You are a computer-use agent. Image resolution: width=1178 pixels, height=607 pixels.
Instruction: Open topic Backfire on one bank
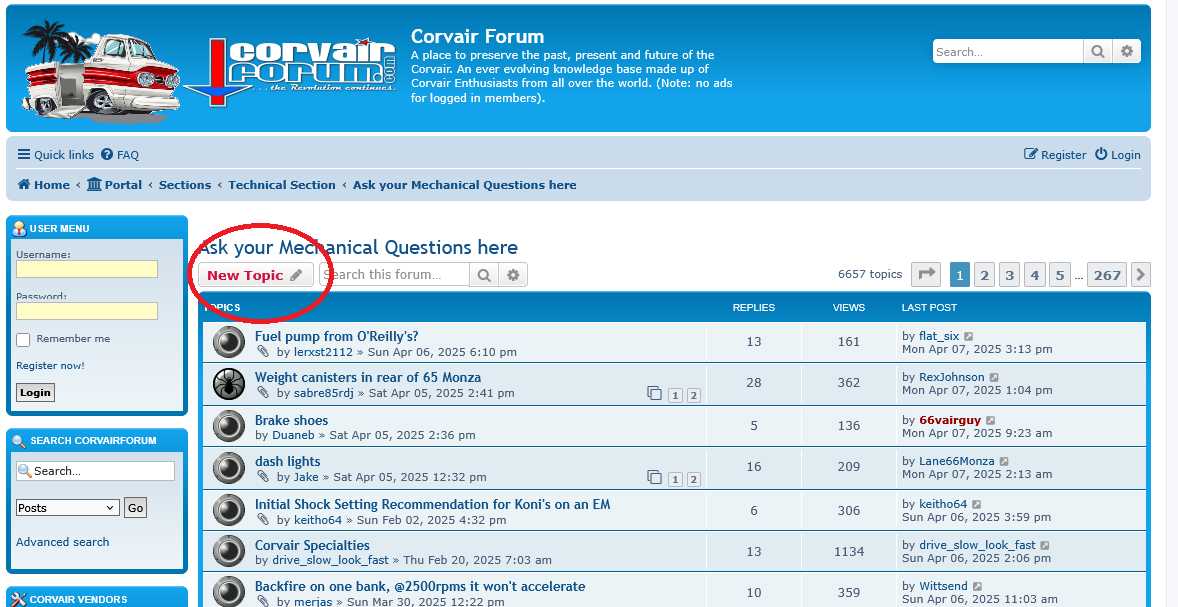(x=420, y=586)
